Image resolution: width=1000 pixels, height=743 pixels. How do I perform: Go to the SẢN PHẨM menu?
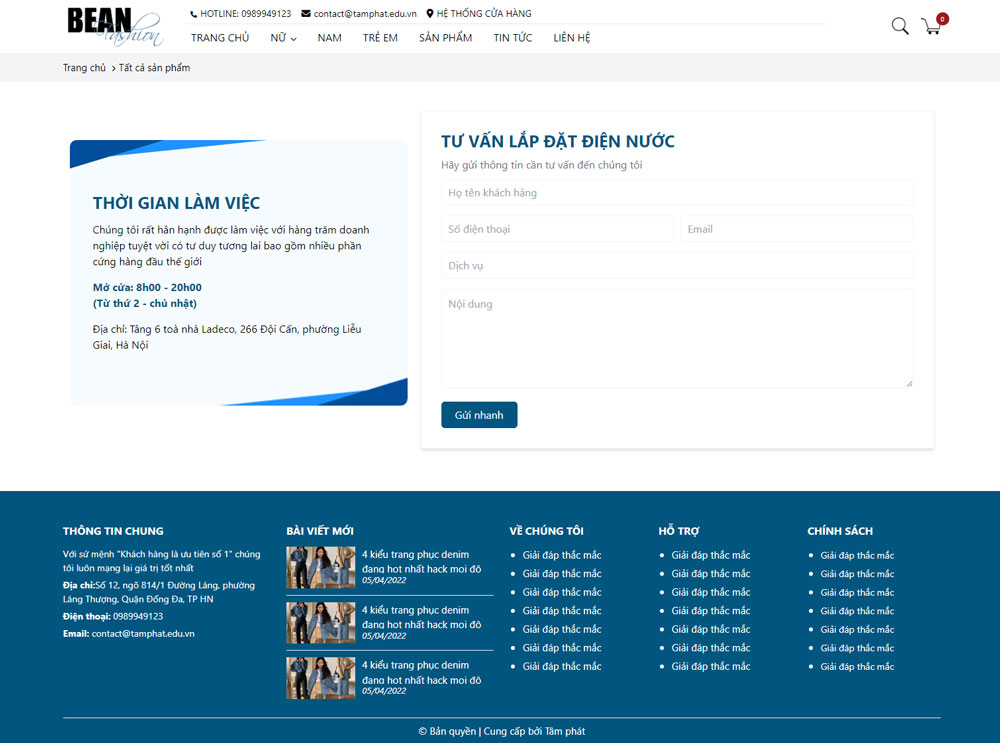(x=445, y=38)
